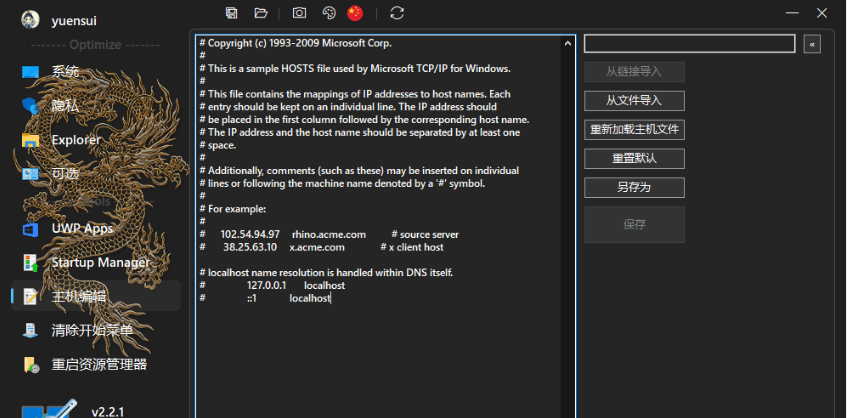Select Explorer in the sidebar
Screen dimensions: 847x418
76,140
